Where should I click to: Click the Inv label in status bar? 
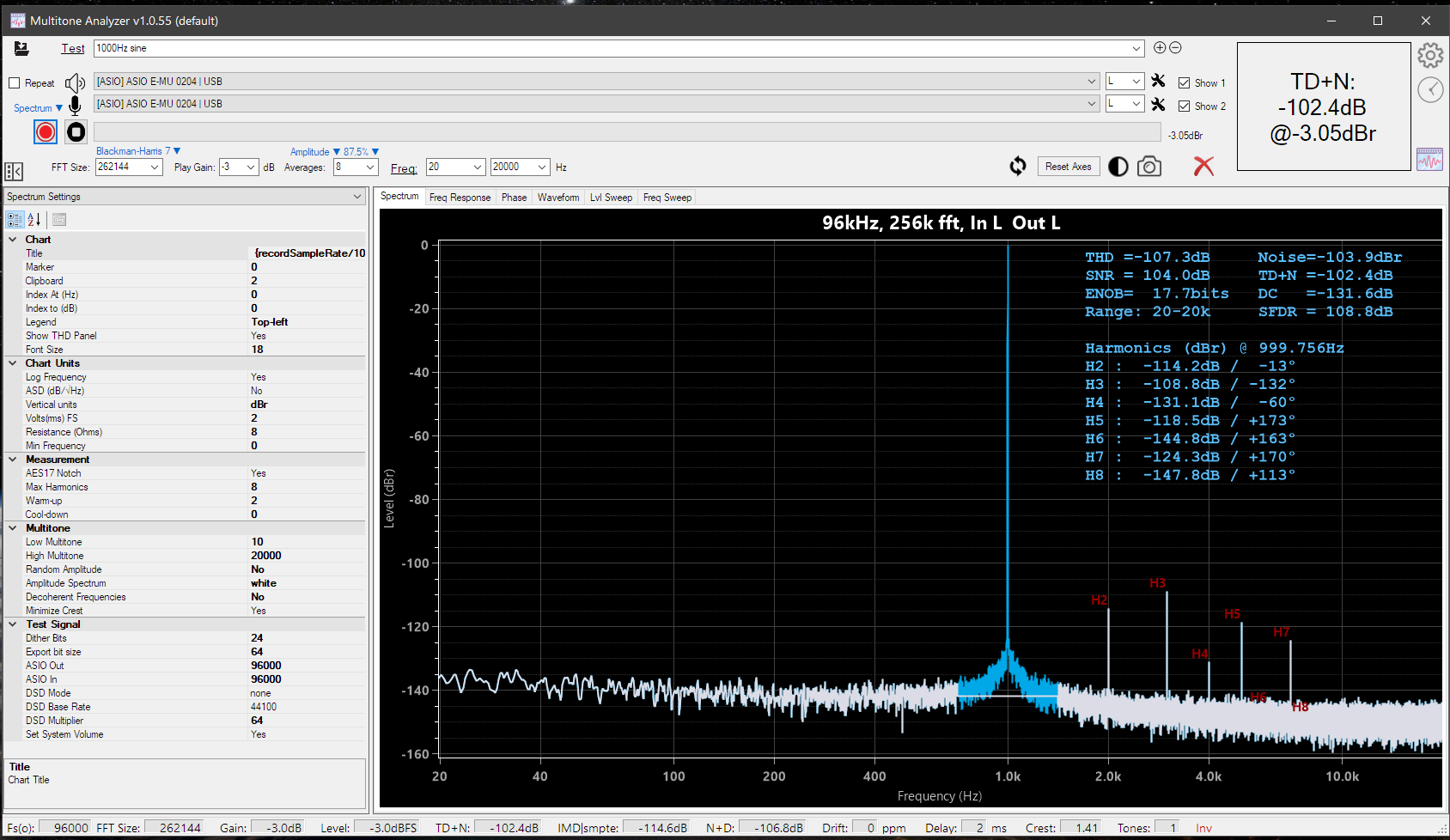[x=1203, y=828]
